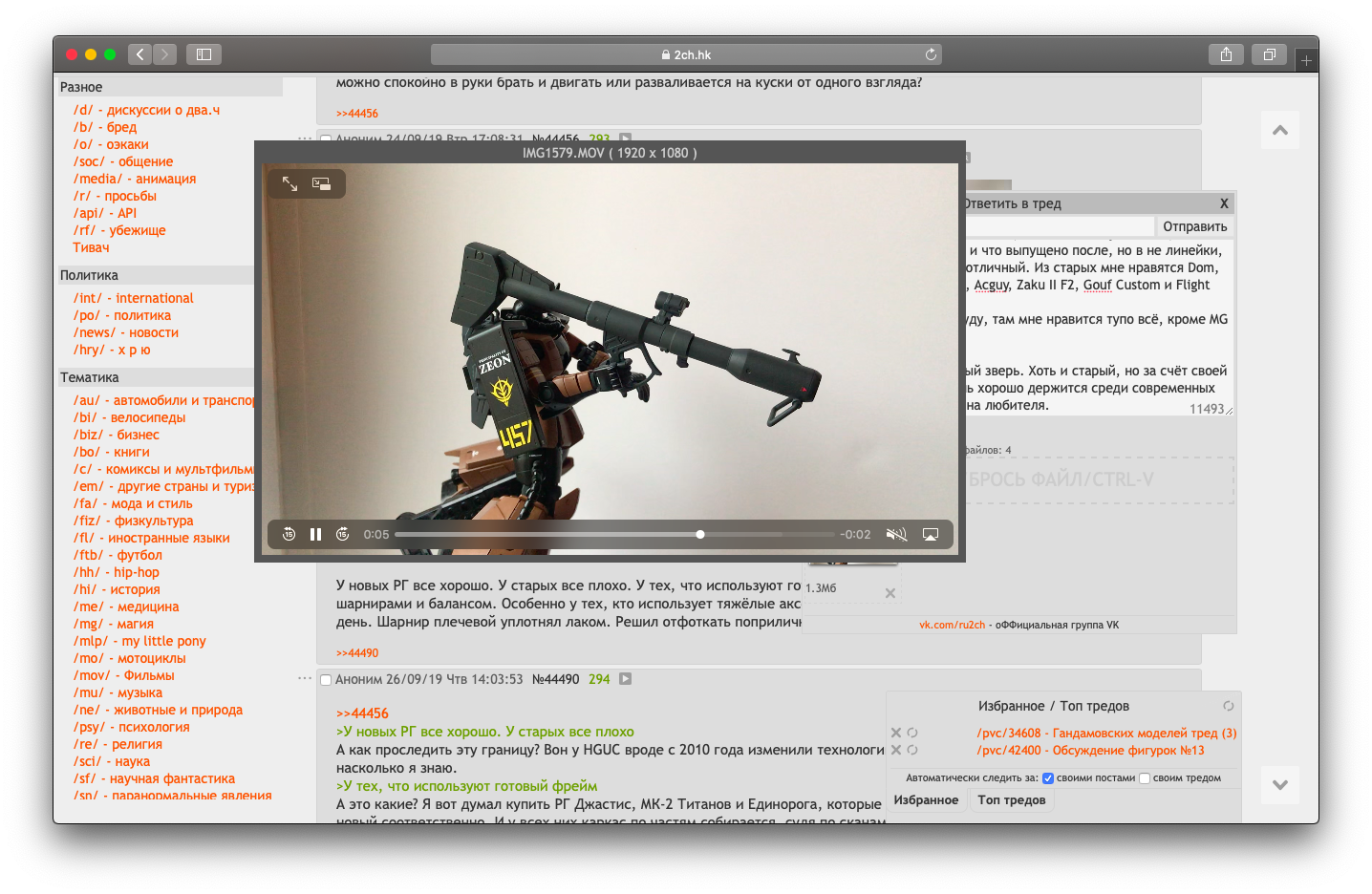The image size is (1372, 894).
Task: Open the quoted >>44456 link in post 294
Action: point(362,713)
